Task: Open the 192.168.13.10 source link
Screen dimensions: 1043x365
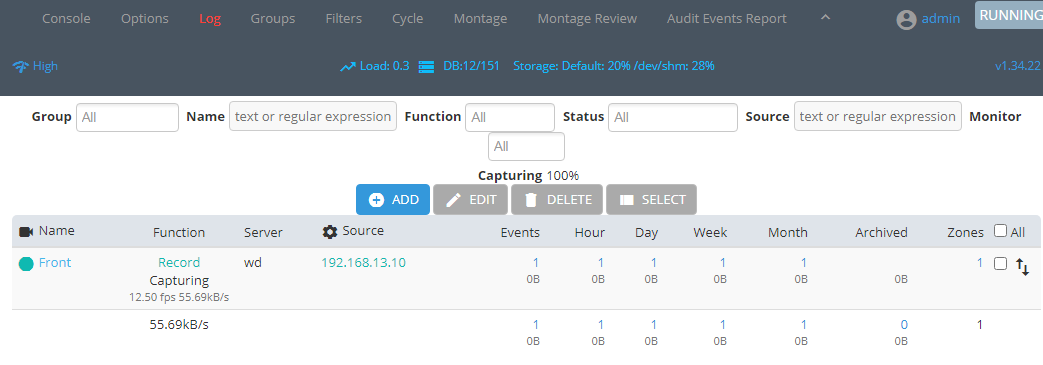Action: pos(363,263)
